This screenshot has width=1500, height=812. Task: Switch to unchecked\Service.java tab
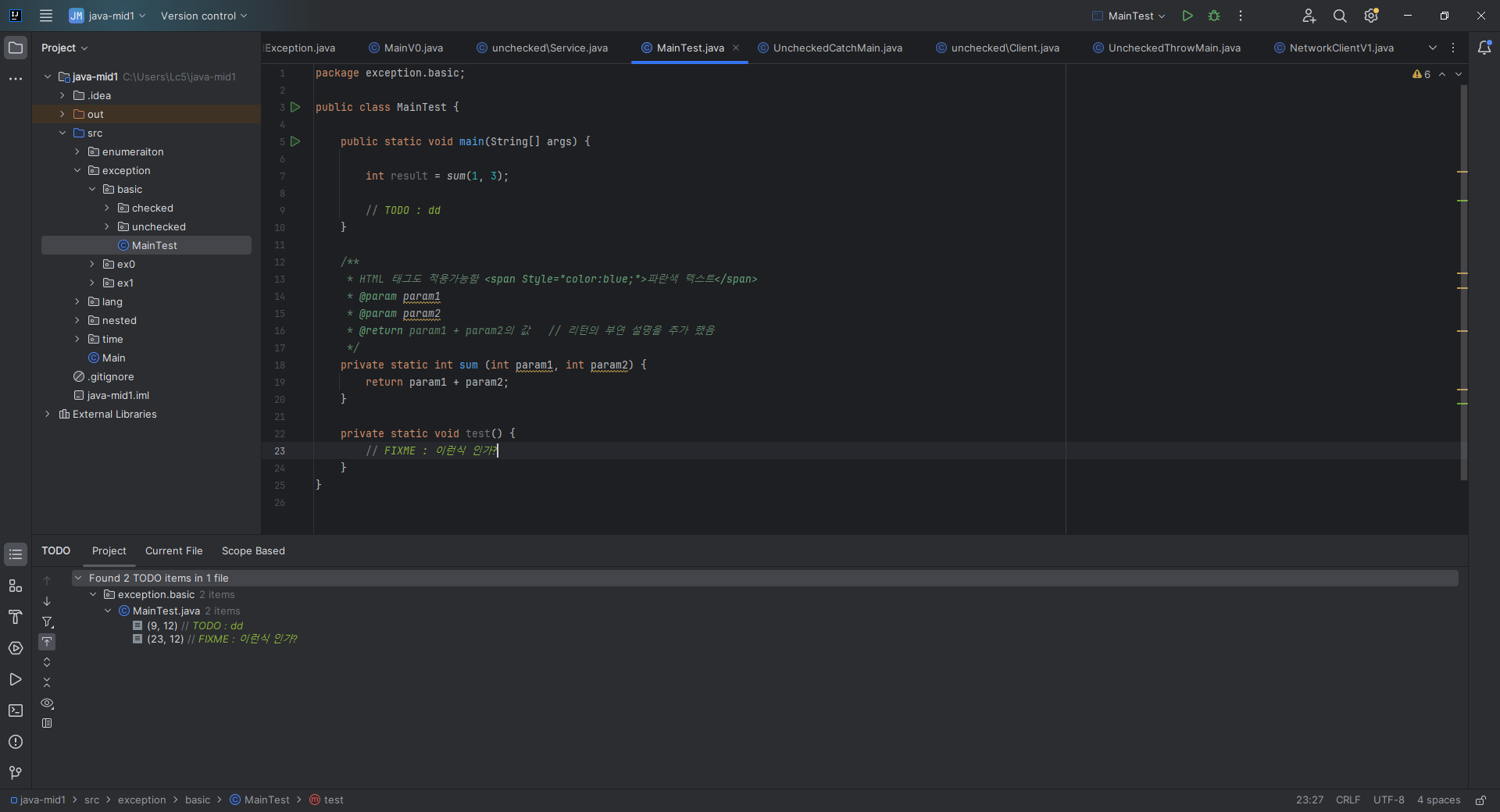pos(542,48)
